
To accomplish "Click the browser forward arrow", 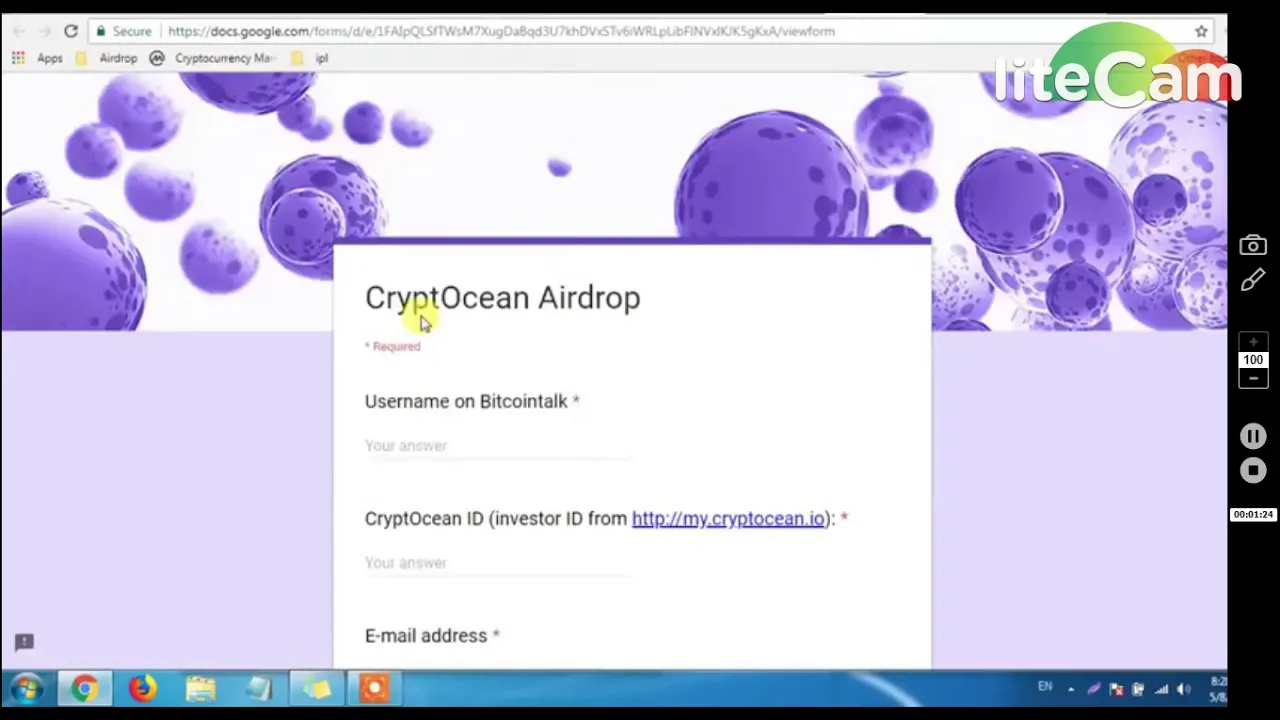I will click(x=44, y=31).
